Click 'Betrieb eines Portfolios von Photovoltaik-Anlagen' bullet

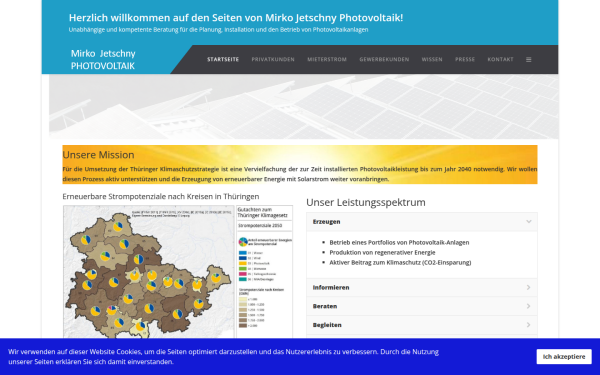(x=399, y=242)
